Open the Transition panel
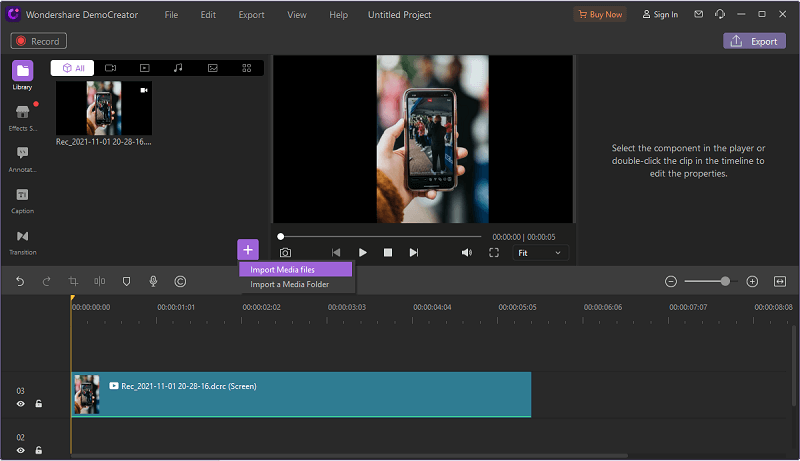 (x=22, y=242)
